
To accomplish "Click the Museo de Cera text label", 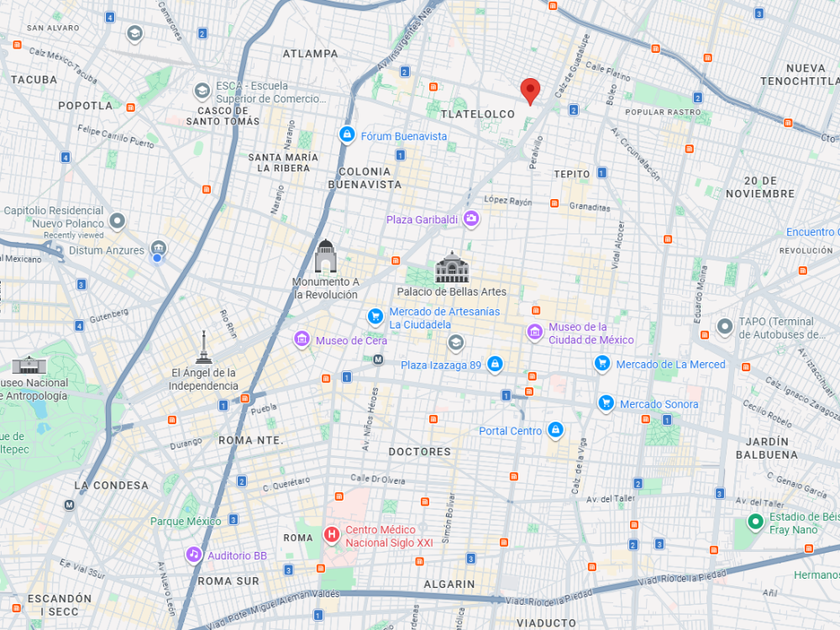I will 351,341.
